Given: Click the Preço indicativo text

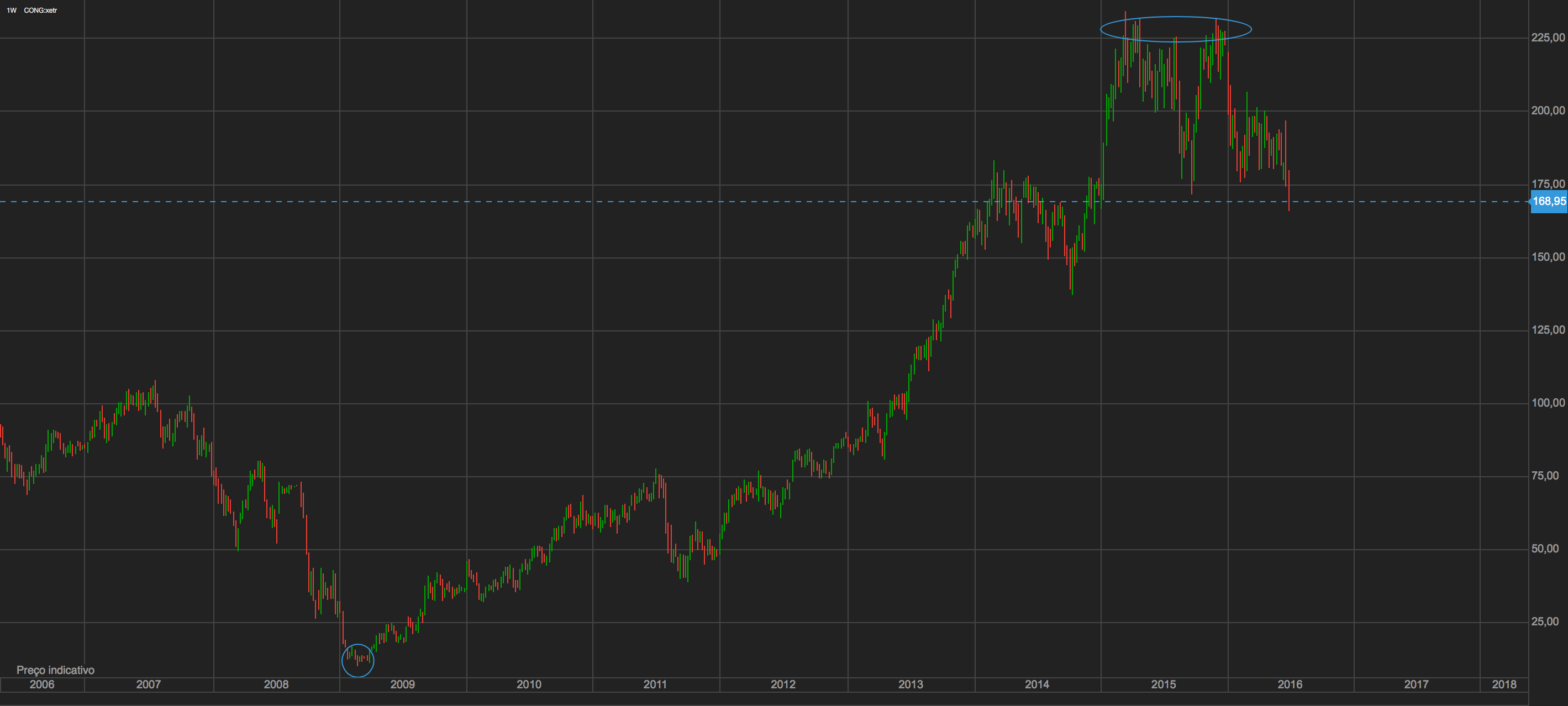Looking at the screenshot, I should tap(55, 670).
